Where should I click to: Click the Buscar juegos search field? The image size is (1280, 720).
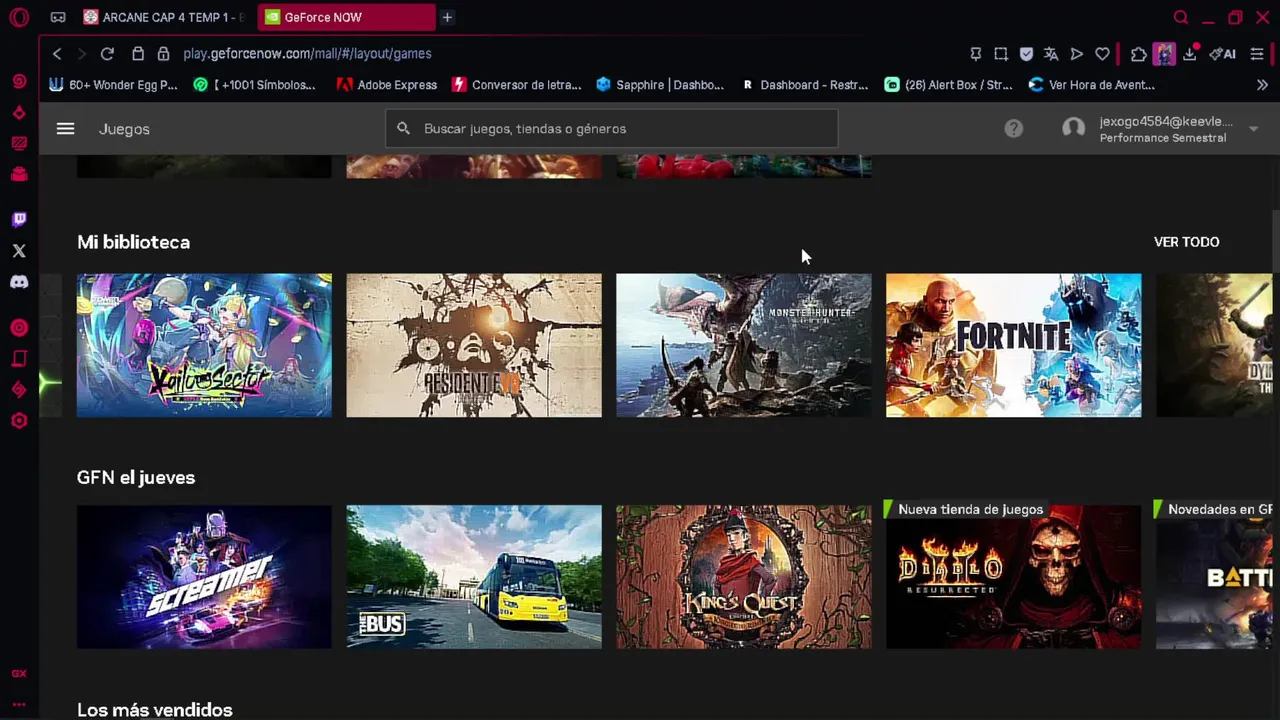click(611, 128)
